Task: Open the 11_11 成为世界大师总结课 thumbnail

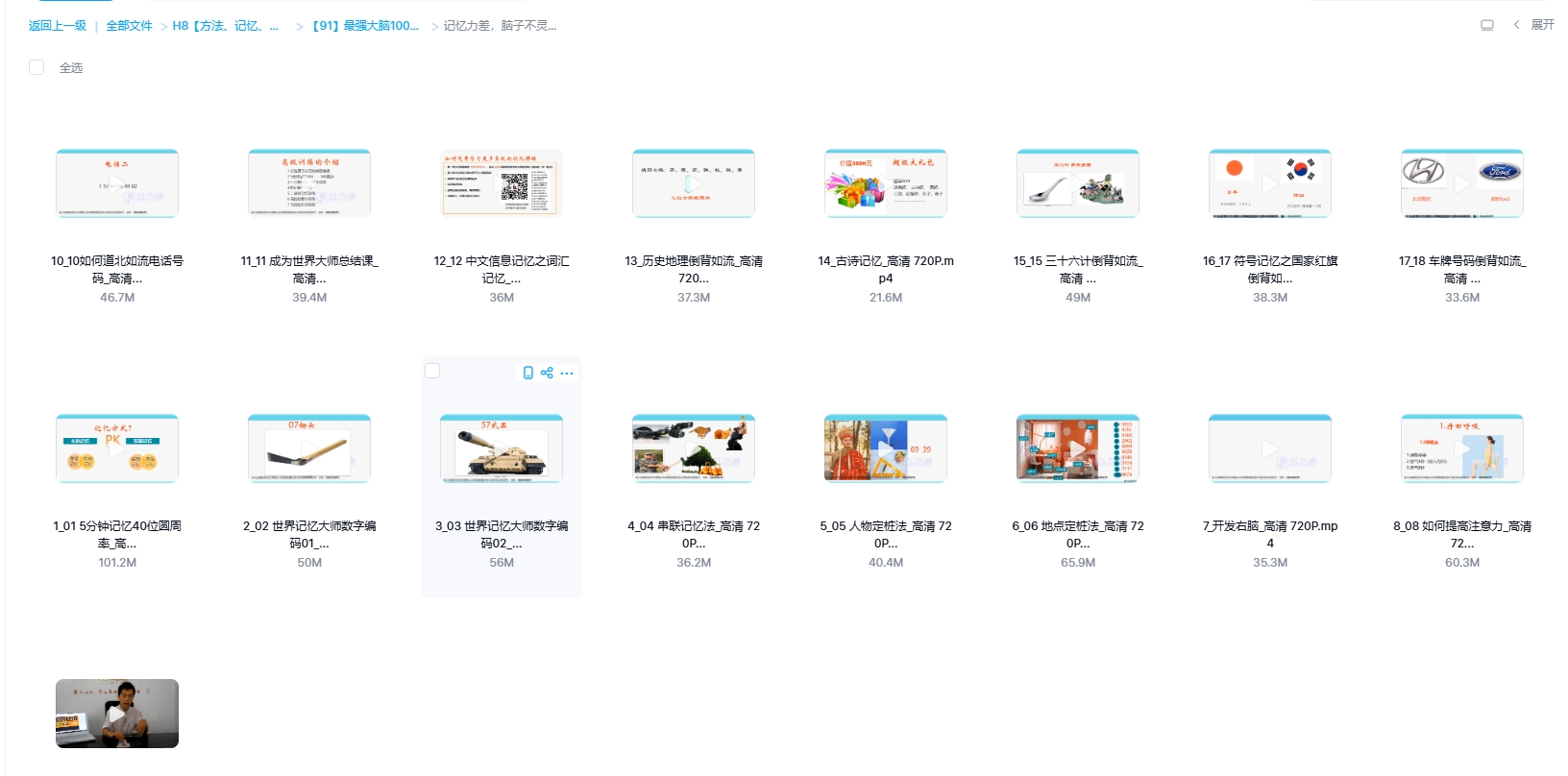Action: tap(309, 183)
